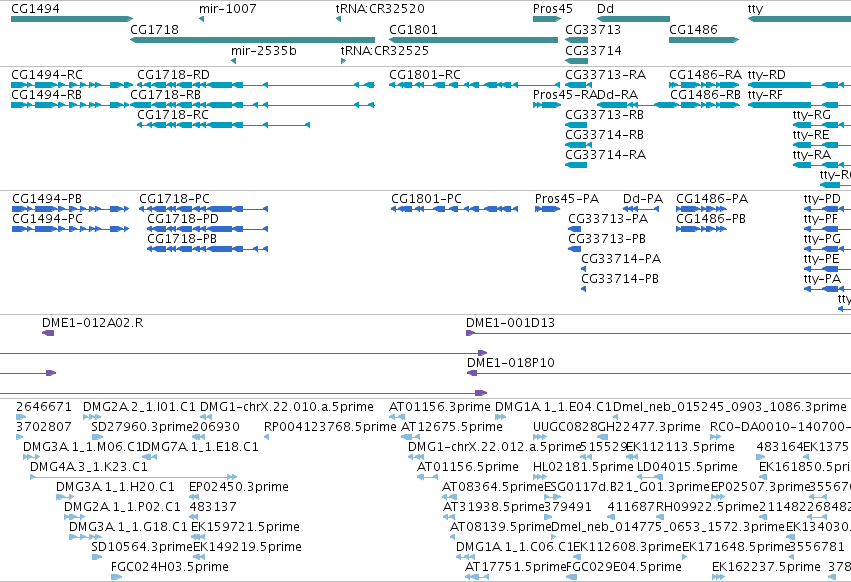851x582 pixels.
Task: Select the CG1494 gene feature bar
Action: pyautogui.click(x=72, y=19)
